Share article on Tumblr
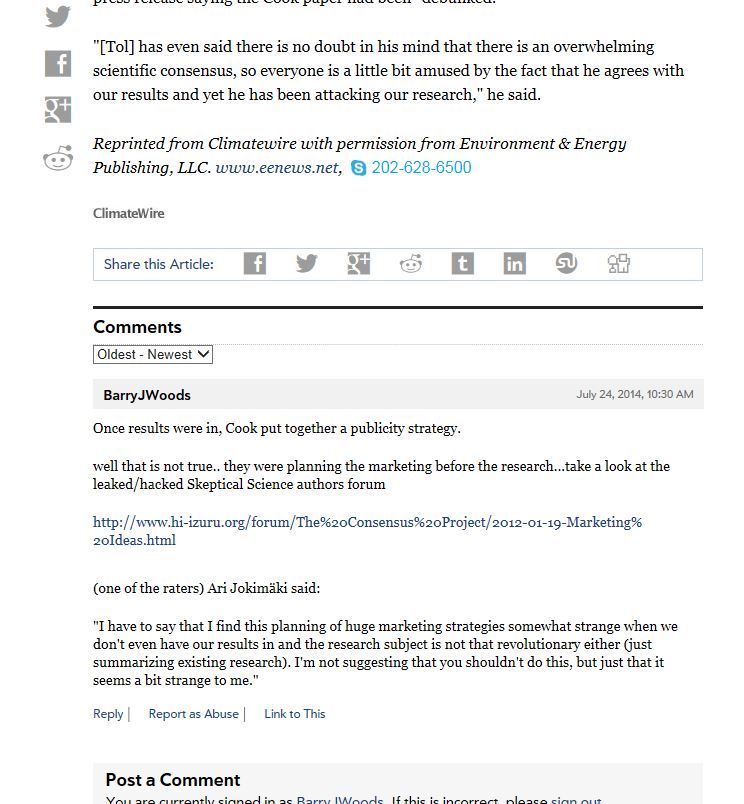This screenshot has width=744, height=804. (463, 264)
